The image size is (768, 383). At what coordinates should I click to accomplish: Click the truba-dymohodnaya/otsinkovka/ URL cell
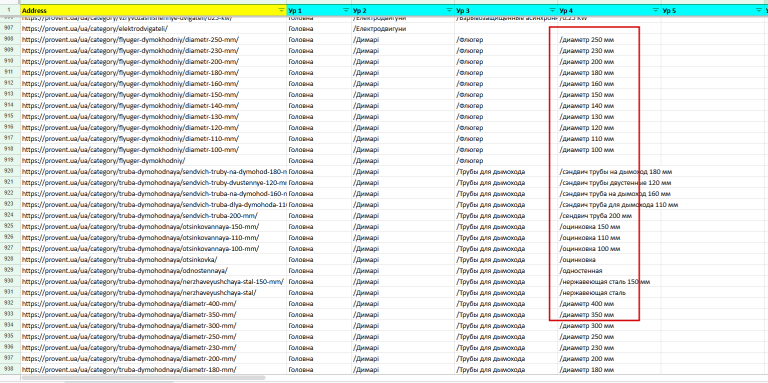(x=153, y=260)
